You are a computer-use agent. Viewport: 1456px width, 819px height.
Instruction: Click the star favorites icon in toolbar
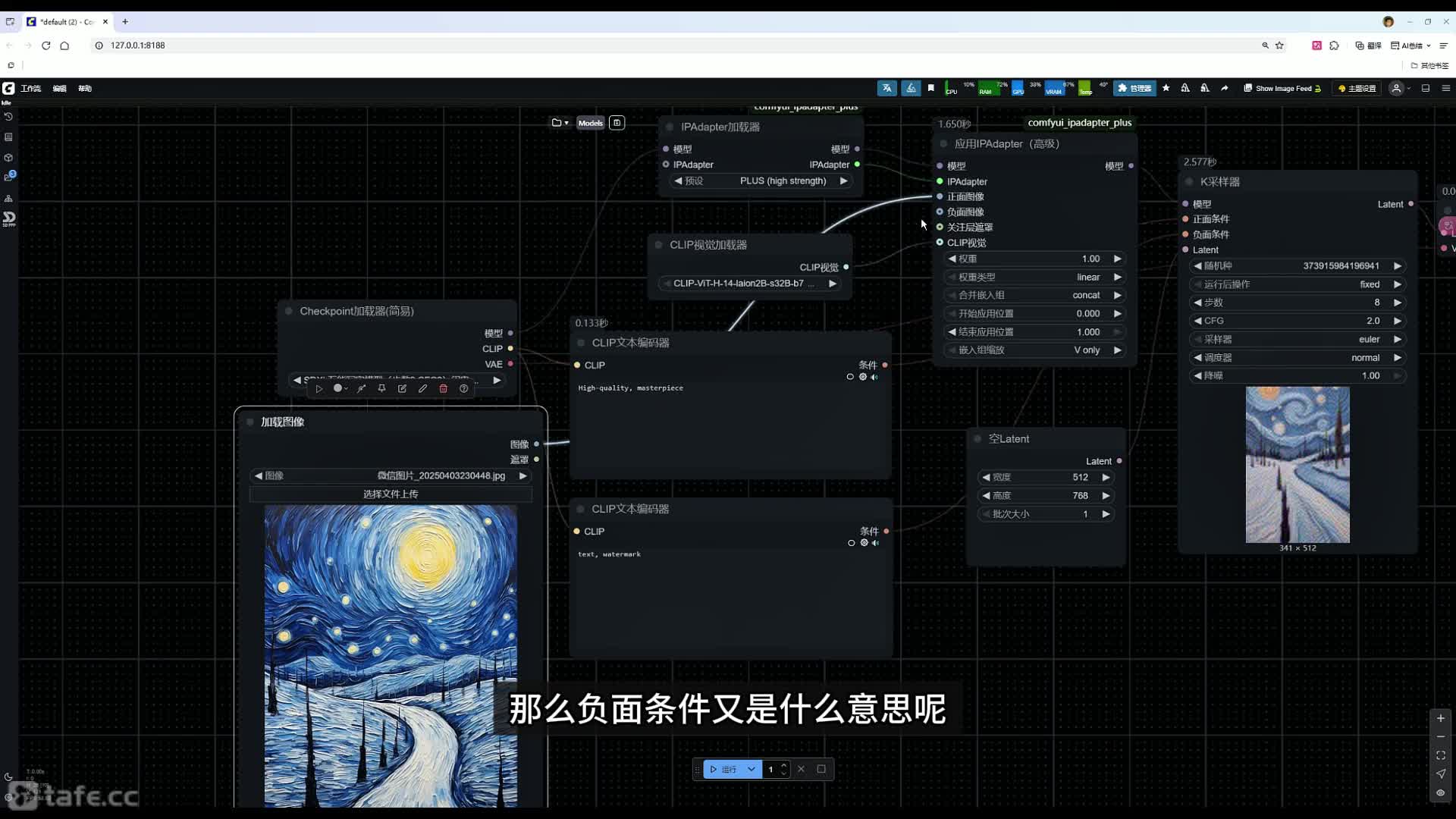pos(1166,88)
